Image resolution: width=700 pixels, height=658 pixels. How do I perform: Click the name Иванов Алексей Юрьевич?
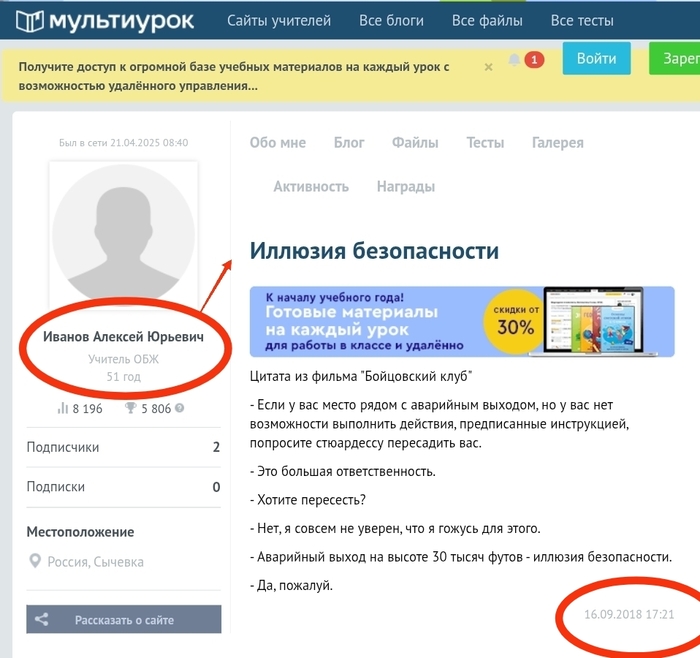(x=123, y=337)
